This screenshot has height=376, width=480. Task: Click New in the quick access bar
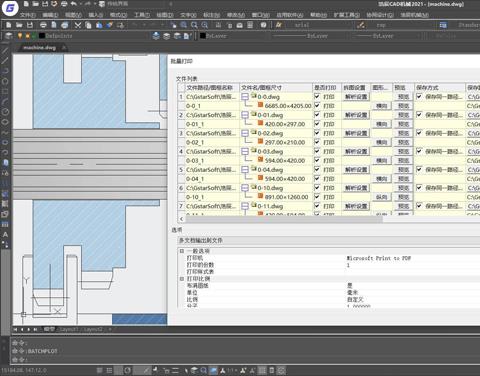point(26,4)
